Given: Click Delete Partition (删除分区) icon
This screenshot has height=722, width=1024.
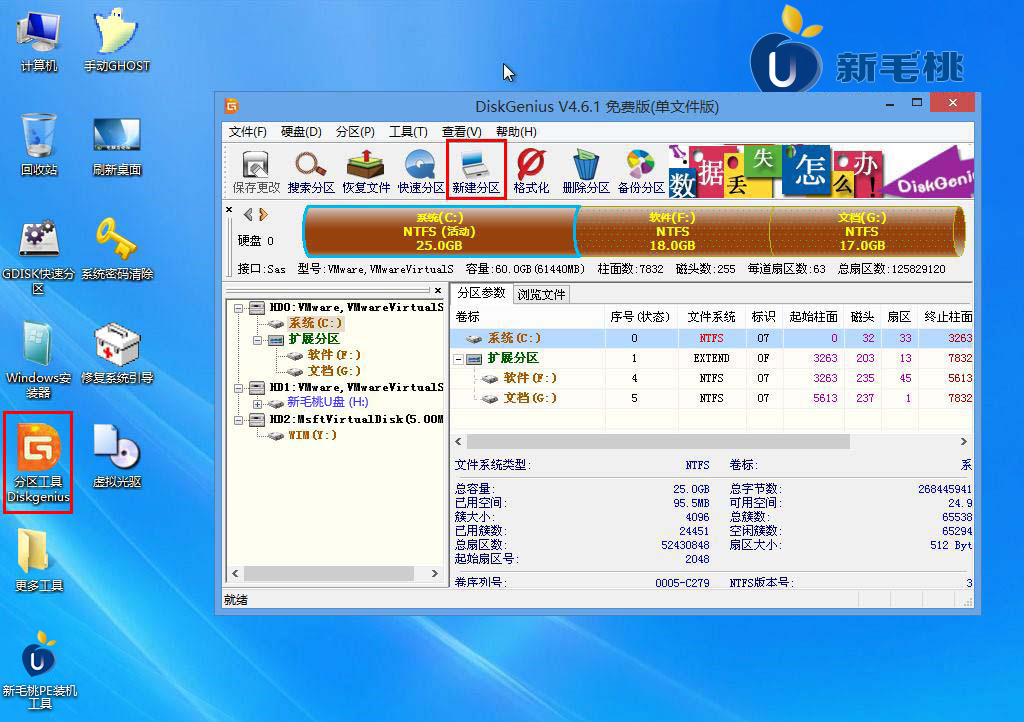Looking at the screenshot, I should coord(586,172).
